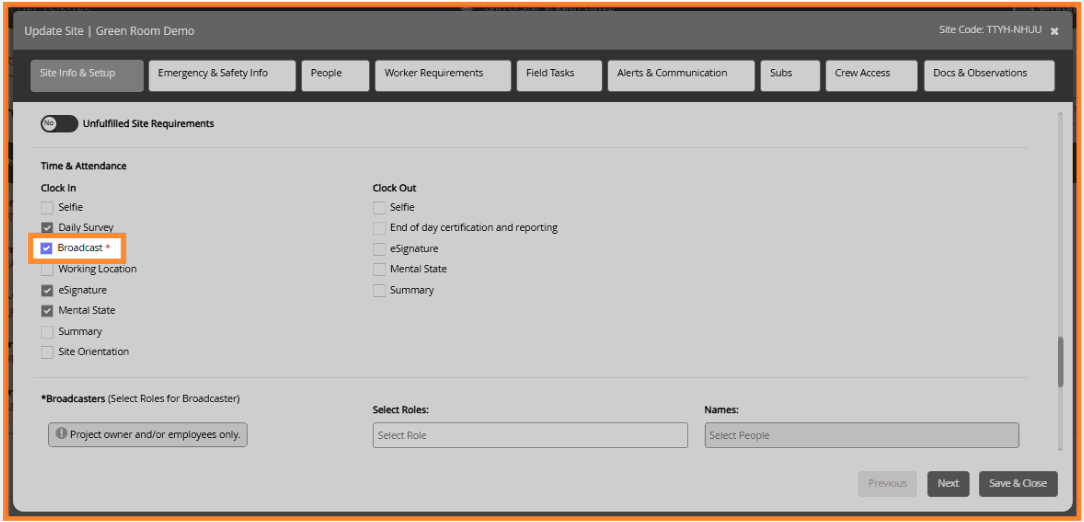Image resolution: width=1084 pixels, height=522 pixels.
Task: Switch to the Subs tab
Action: click(790, 76)
